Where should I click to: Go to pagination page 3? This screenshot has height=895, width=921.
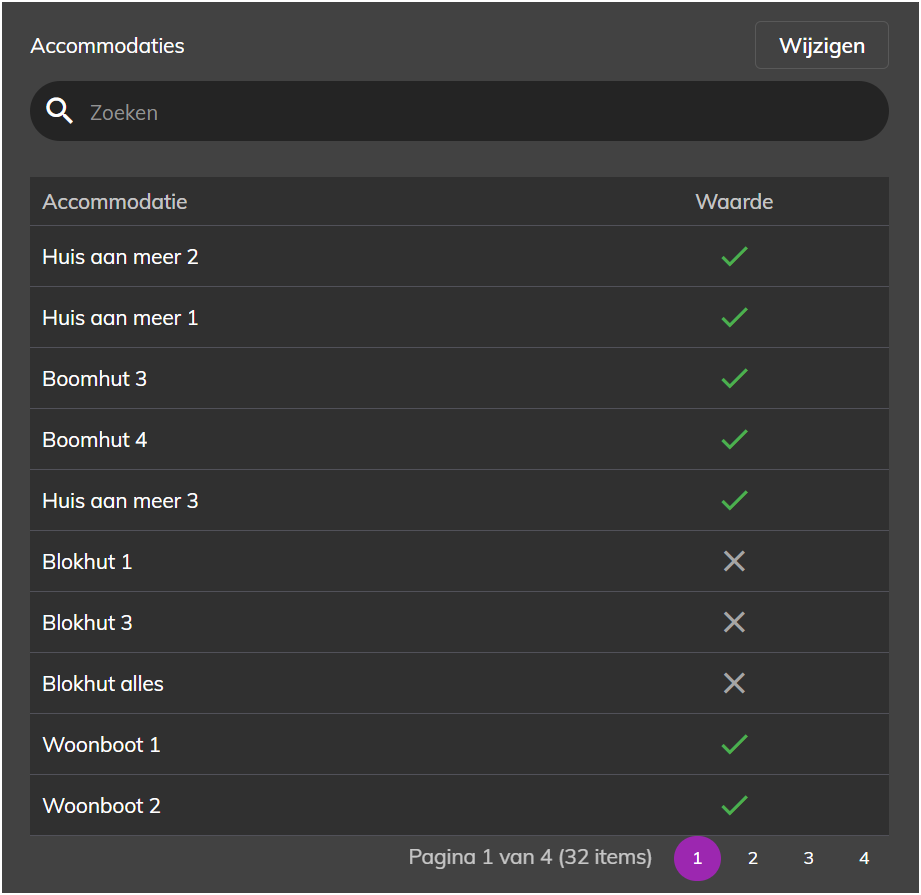coord(808,859)
